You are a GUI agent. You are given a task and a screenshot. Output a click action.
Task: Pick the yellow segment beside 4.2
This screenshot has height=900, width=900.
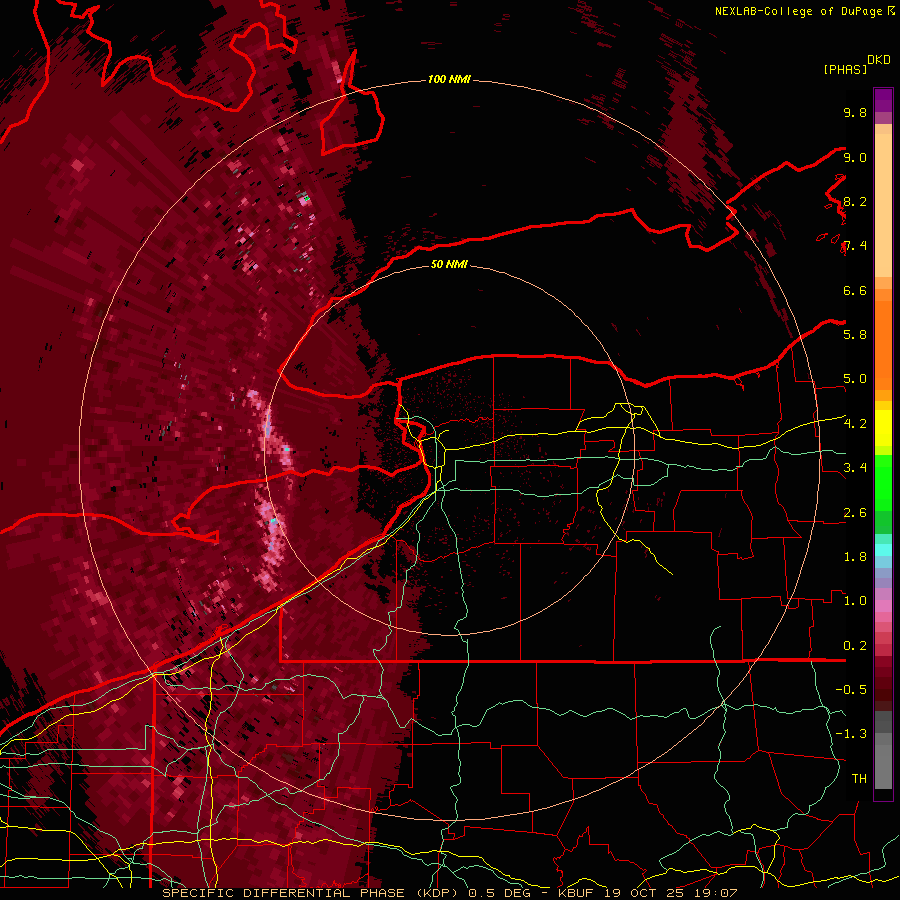[883, 428]
